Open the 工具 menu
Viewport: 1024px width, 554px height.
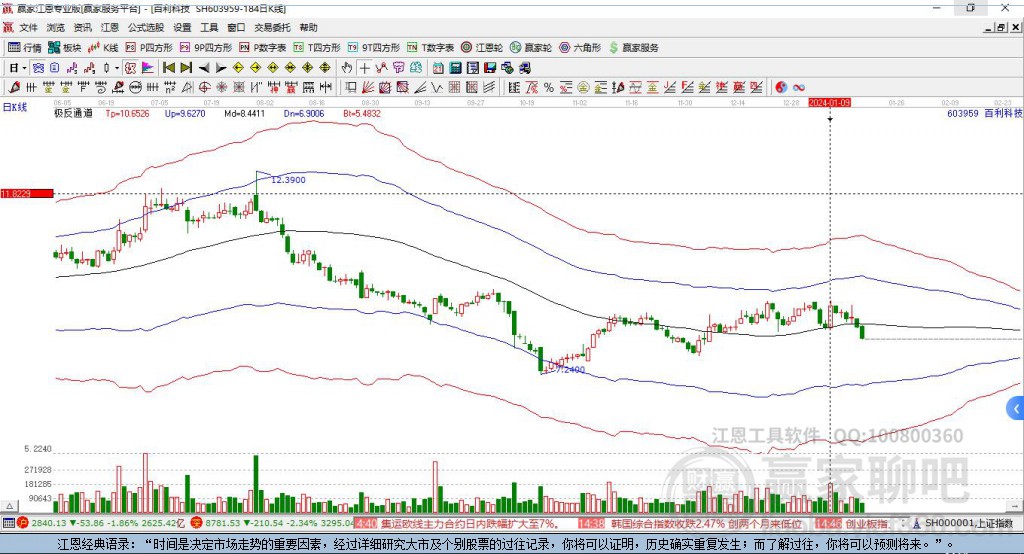tap(209, 27)
